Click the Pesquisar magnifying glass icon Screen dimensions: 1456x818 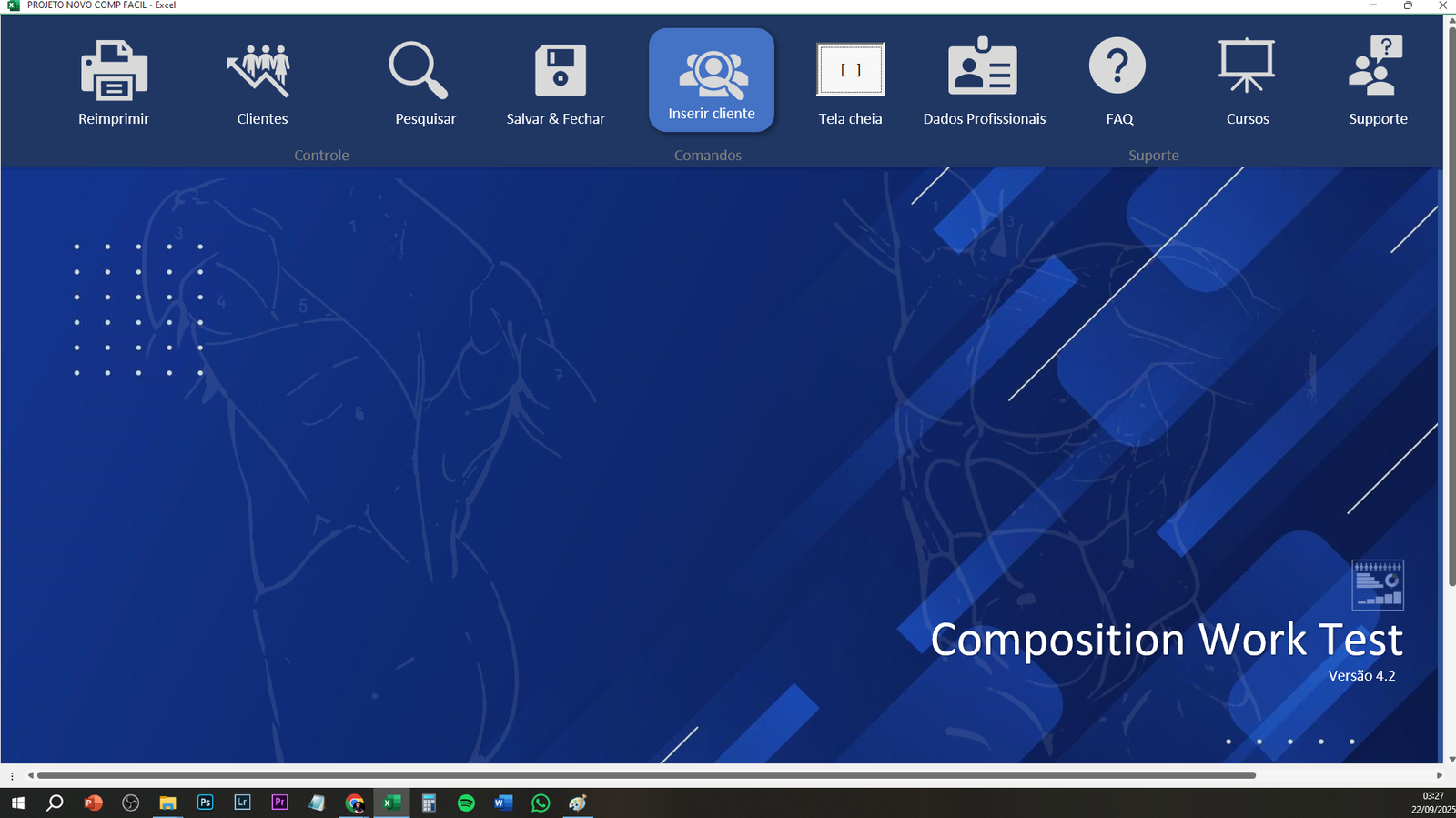pos(419,70)
